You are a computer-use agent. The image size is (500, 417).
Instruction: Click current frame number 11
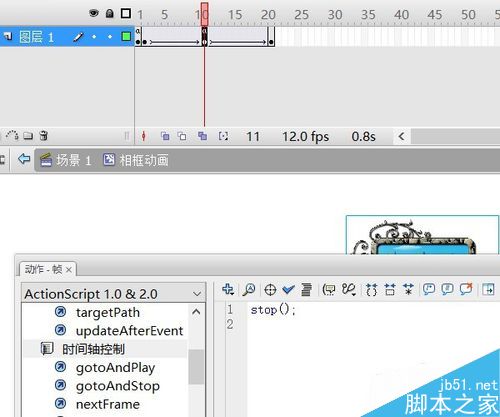[x=253, y=137]
